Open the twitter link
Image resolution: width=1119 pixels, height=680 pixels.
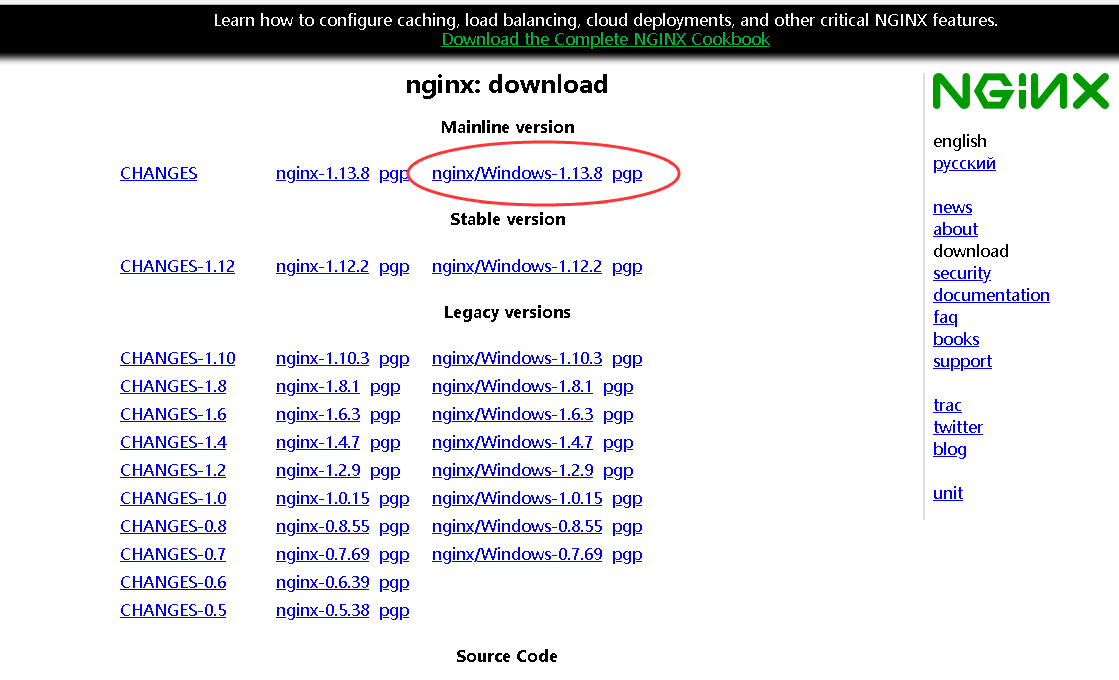958,427
